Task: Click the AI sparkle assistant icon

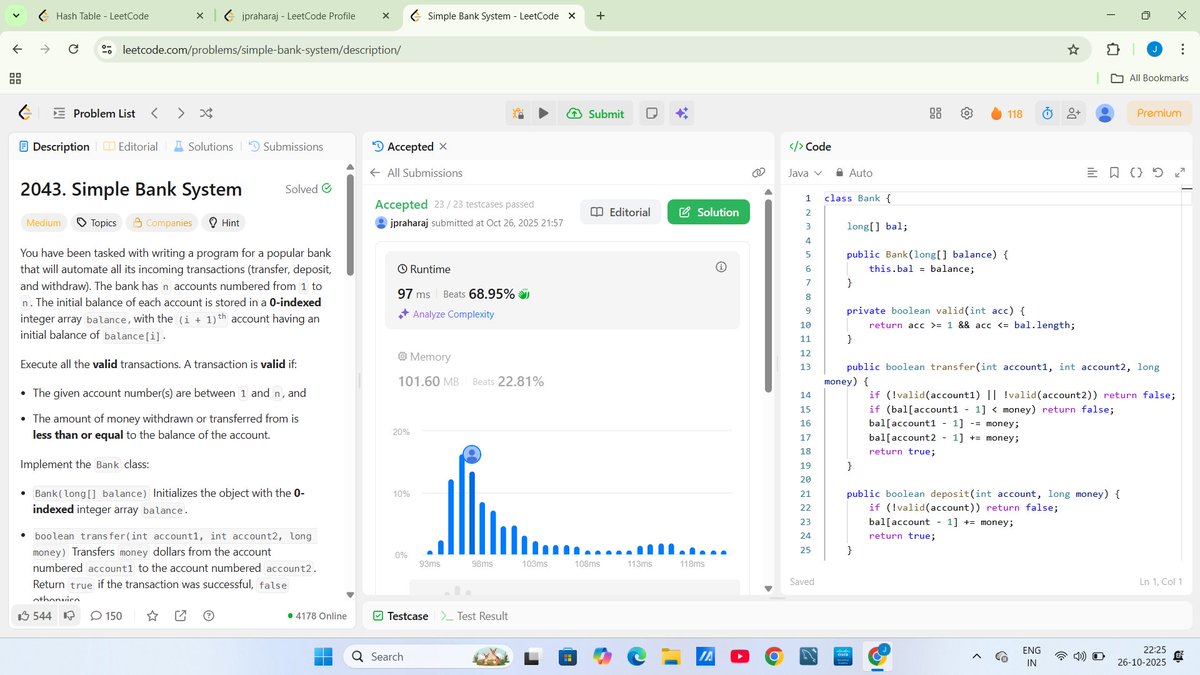Action: (681, 114)
